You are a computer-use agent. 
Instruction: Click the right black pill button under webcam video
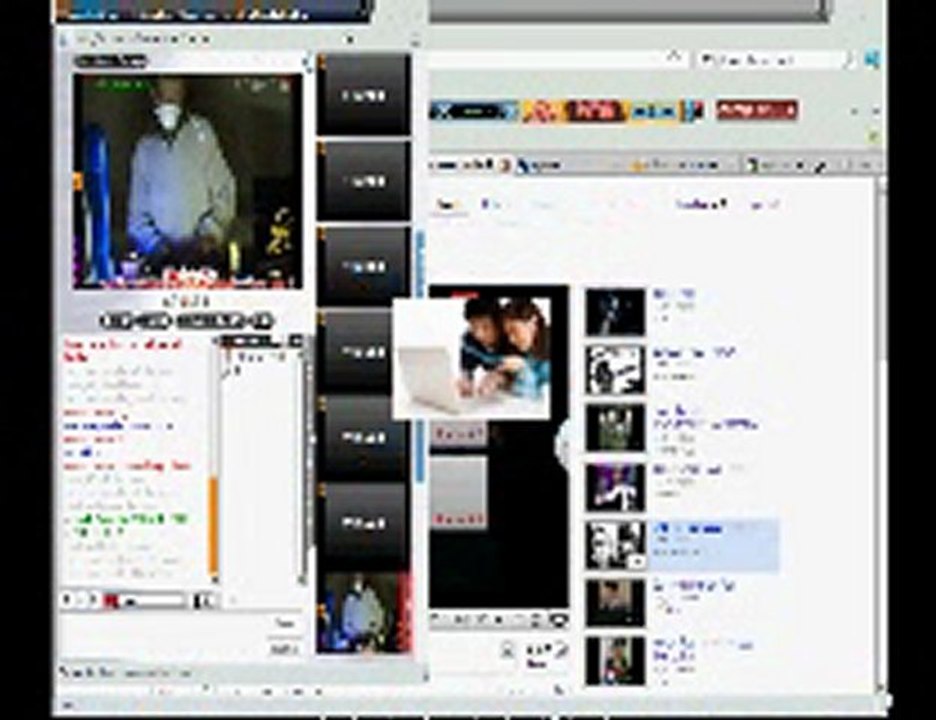225,321
